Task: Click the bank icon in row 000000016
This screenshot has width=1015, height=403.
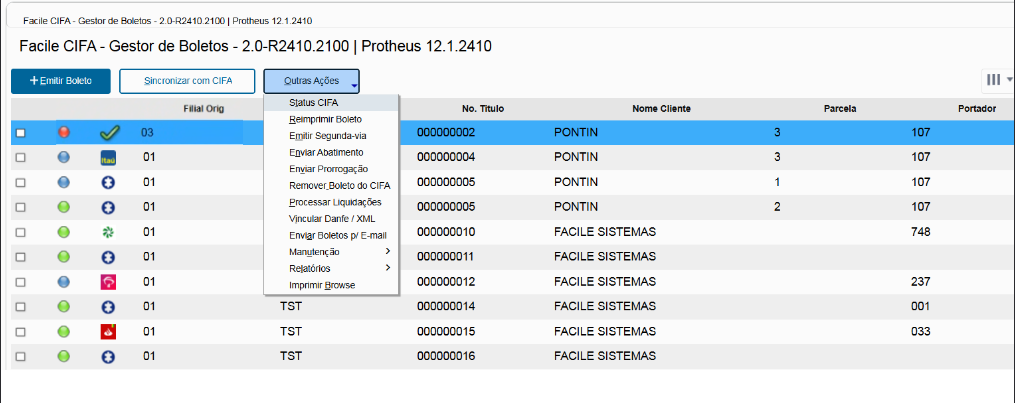Action: pos(109,356)
